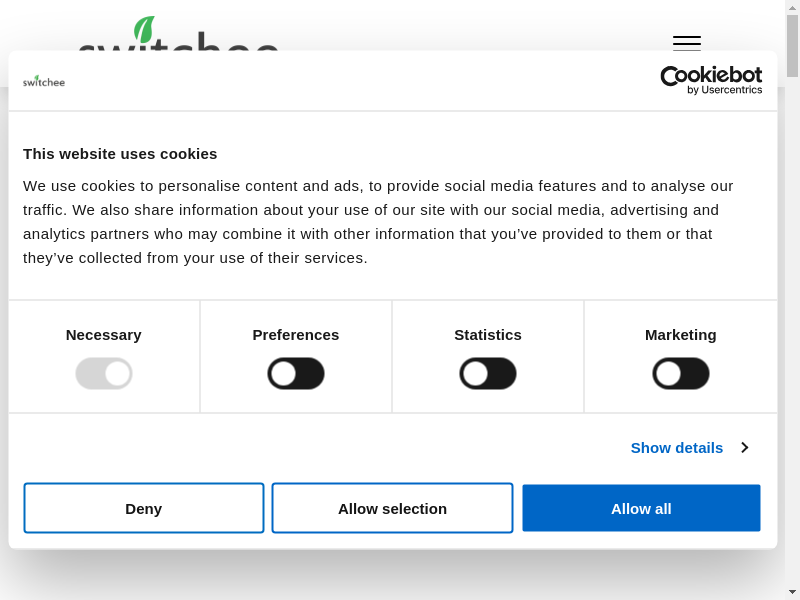Click the Show details link
Screen dimensions: 800x600
677,447
